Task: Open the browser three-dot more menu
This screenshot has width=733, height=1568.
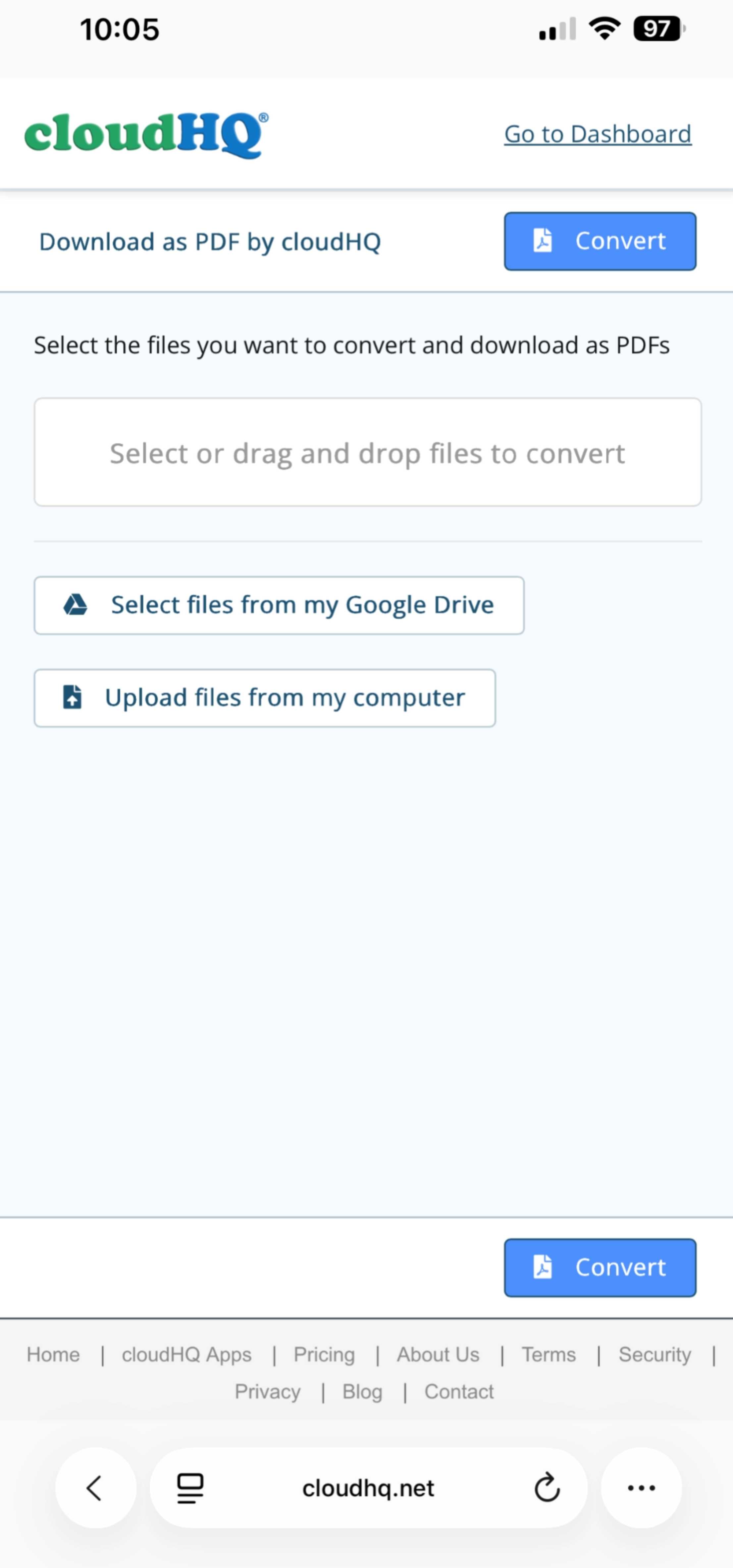Action: pyautogui.click(x=641, y=1487)
